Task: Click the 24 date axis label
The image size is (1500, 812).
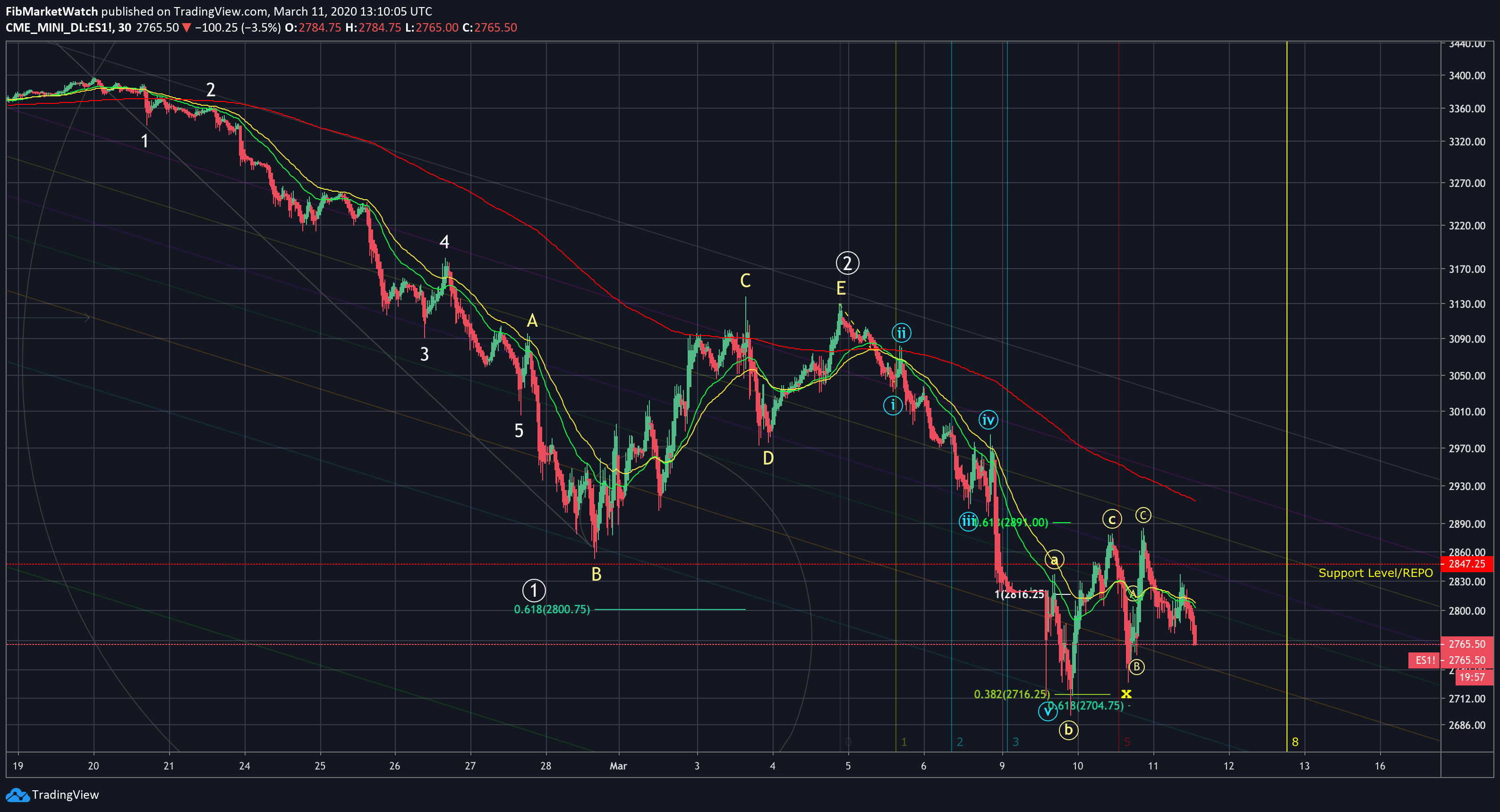Action: (x=245, y=766)
